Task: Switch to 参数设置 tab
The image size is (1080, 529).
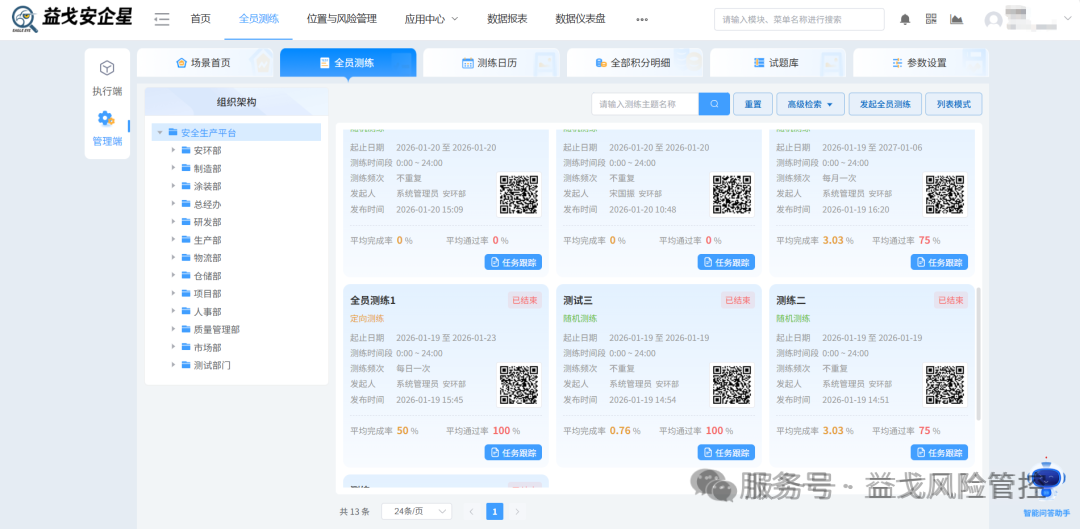Action: point(920,63)
